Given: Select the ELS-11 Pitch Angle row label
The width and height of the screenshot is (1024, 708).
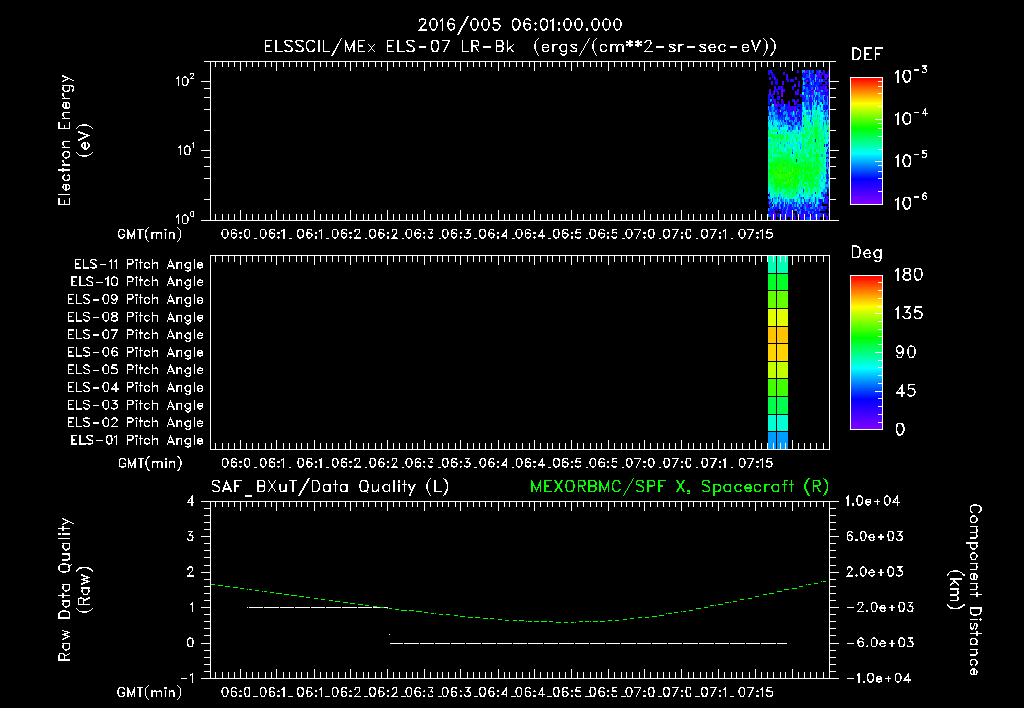Looking at the screenshot, I should (x=138, y=265).
